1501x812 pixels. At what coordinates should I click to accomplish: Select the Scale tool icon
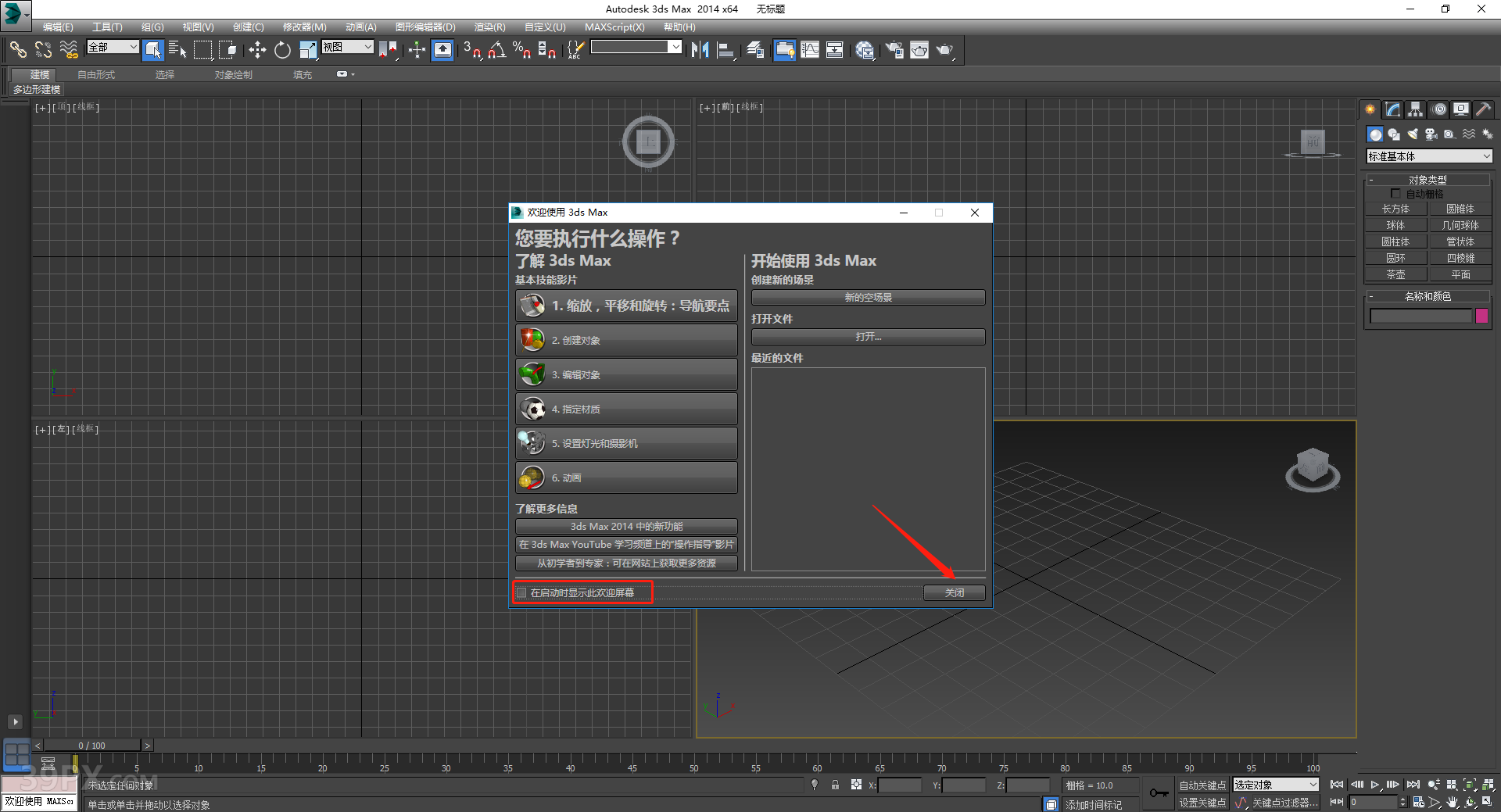pyautogui.click(x=308, y=50)
